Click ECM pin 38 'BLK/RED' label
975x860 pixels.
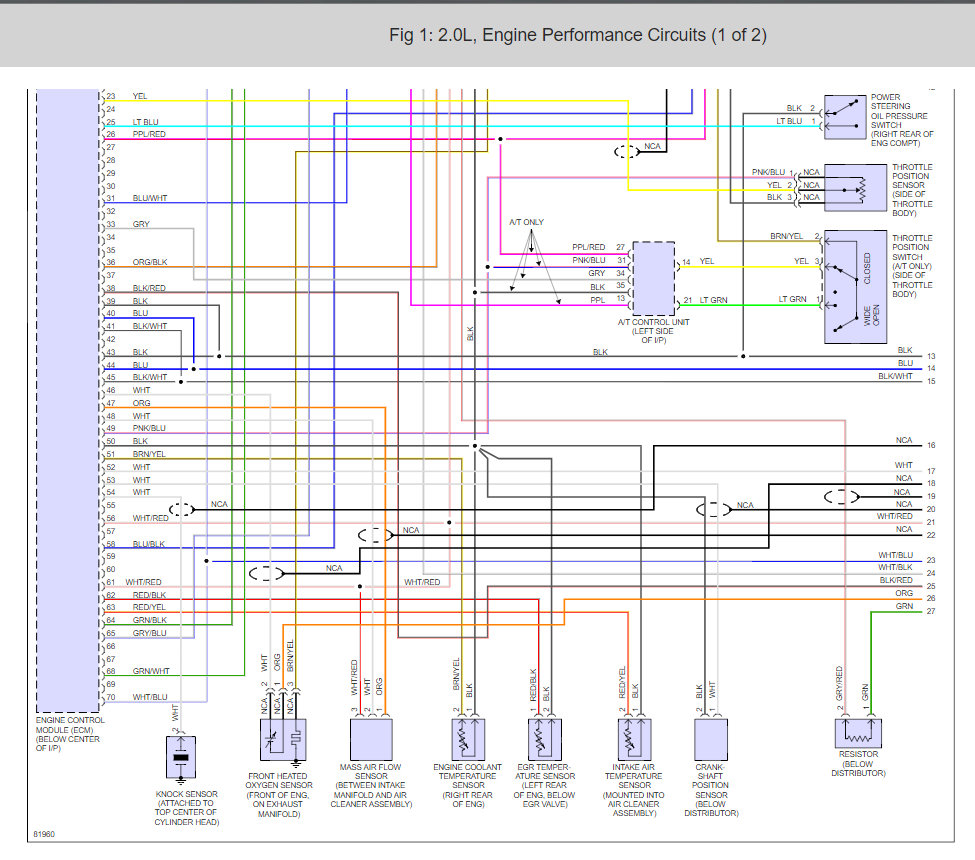pos(149,288)
